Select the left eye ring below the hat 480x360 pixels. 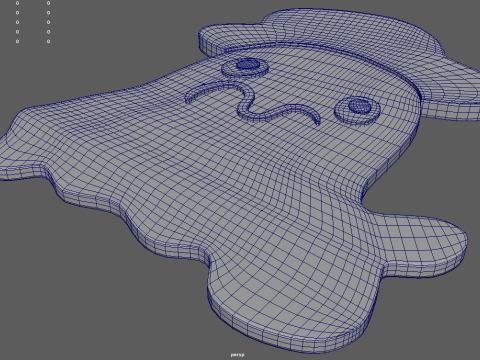245,68
